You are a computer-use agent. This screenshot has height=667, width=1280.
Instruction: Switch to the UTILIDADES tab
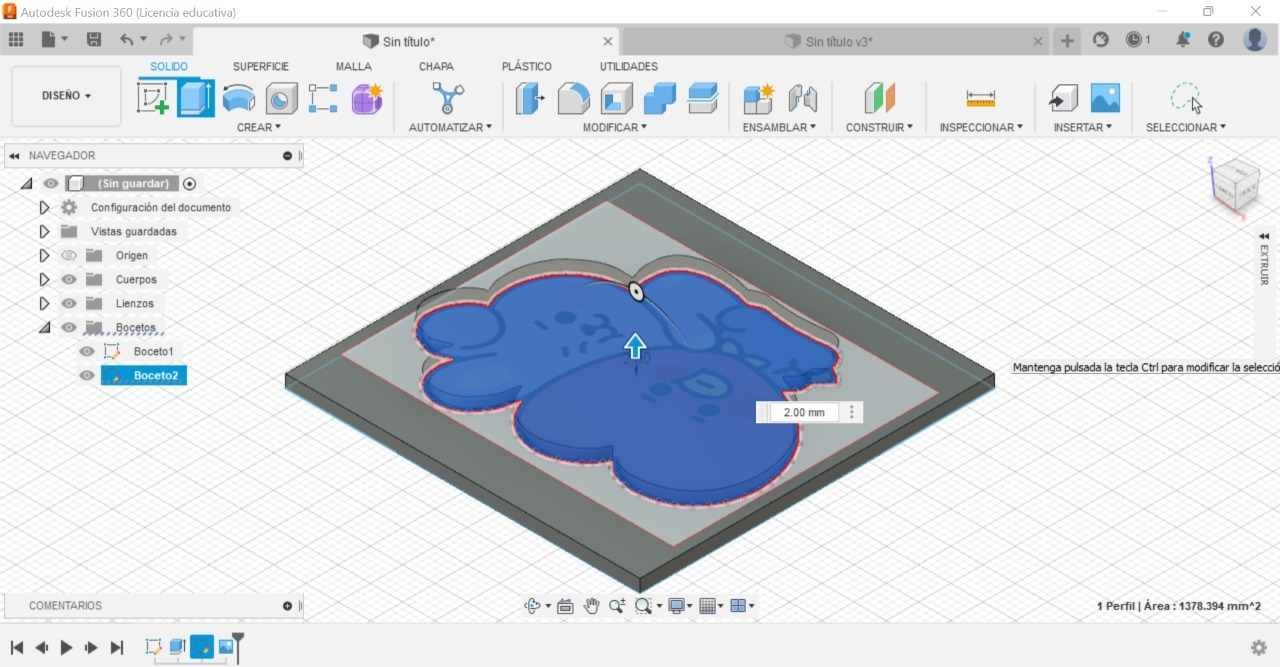pos(629,67)
